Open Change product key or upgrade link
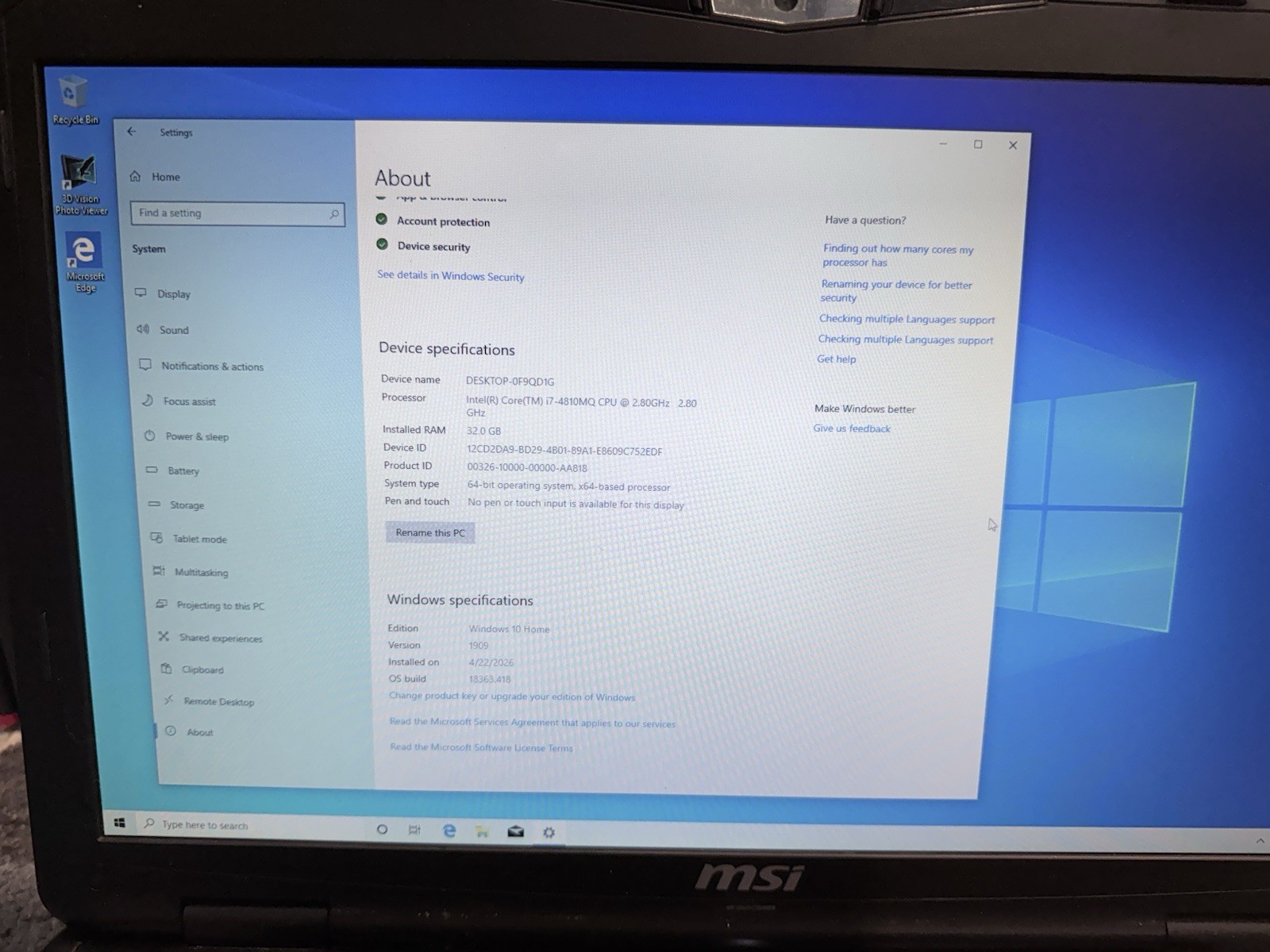The width and height of the screenshot is (1270, 952). (512, 697)
